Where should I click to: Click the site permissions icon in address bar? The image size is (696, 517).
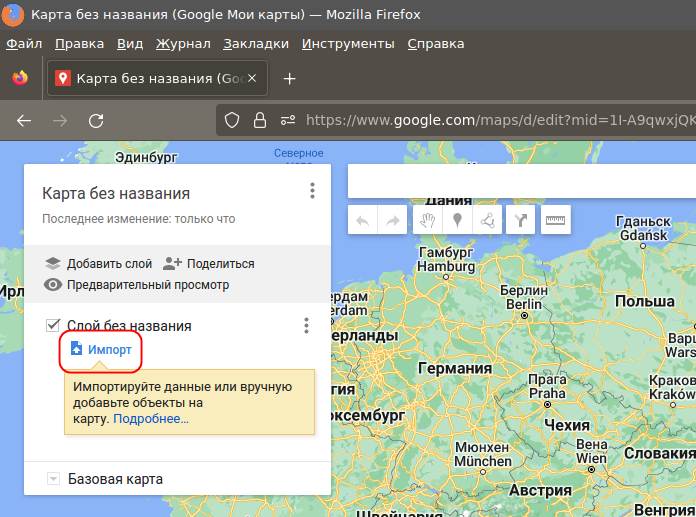point(288,120)
